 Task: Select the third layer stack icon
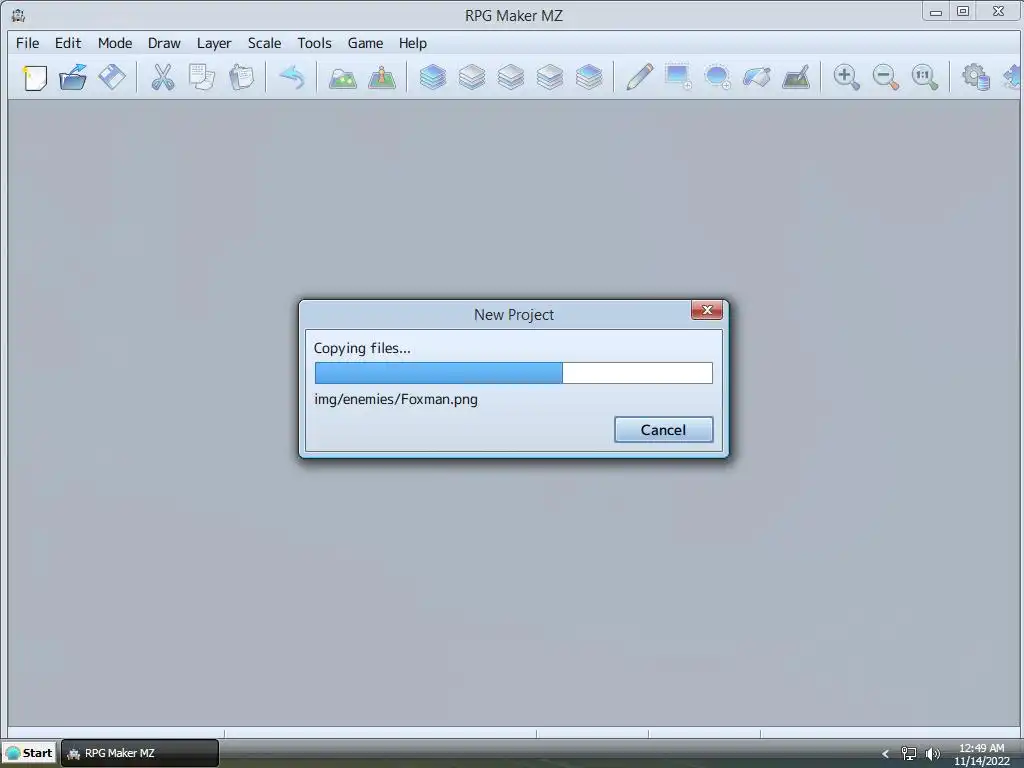[x=511, y=78]
